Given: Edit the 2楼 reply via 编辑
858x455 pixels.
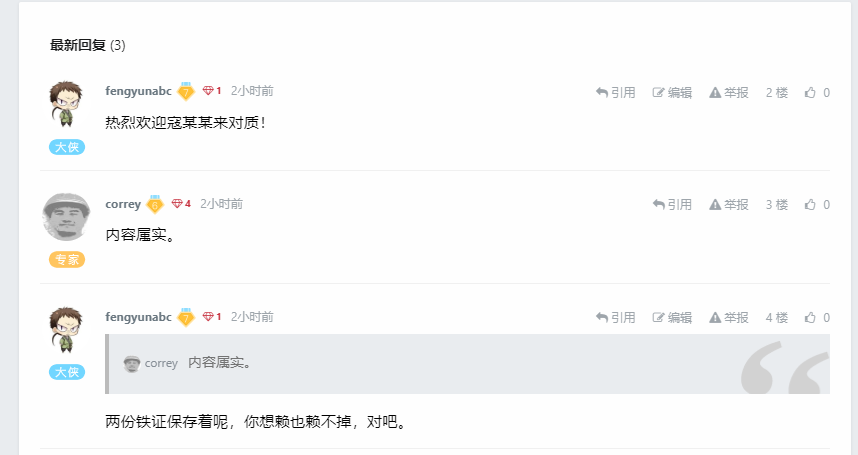Looking at the screenshot, I should [x=672, y=92].
